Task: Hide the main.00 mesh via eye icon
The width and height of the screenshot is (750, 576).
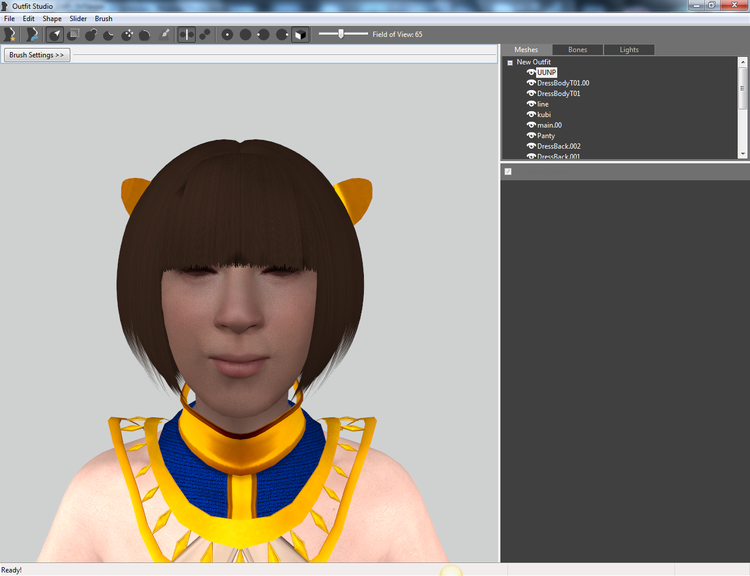Action: click(x=531, y=125)
